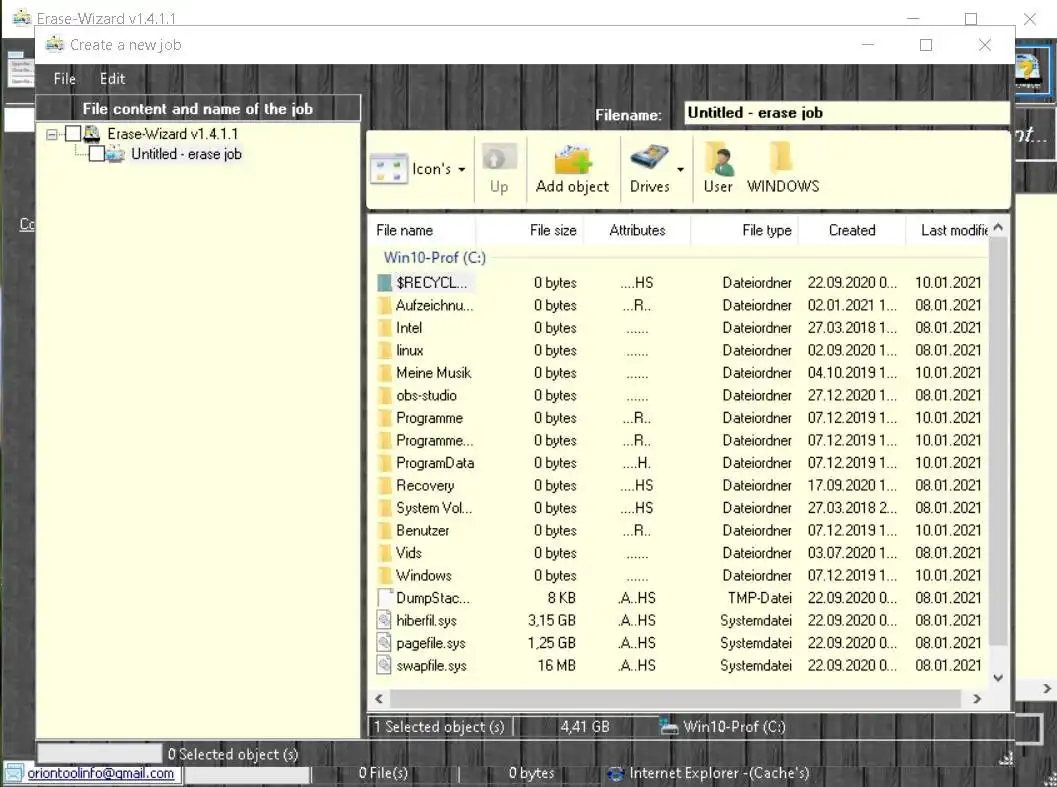Click the 3,15 GB size of hiberfil.sys
This screenshot has width=1057, height=787.
pyautogui.click(x=552, y=620)
